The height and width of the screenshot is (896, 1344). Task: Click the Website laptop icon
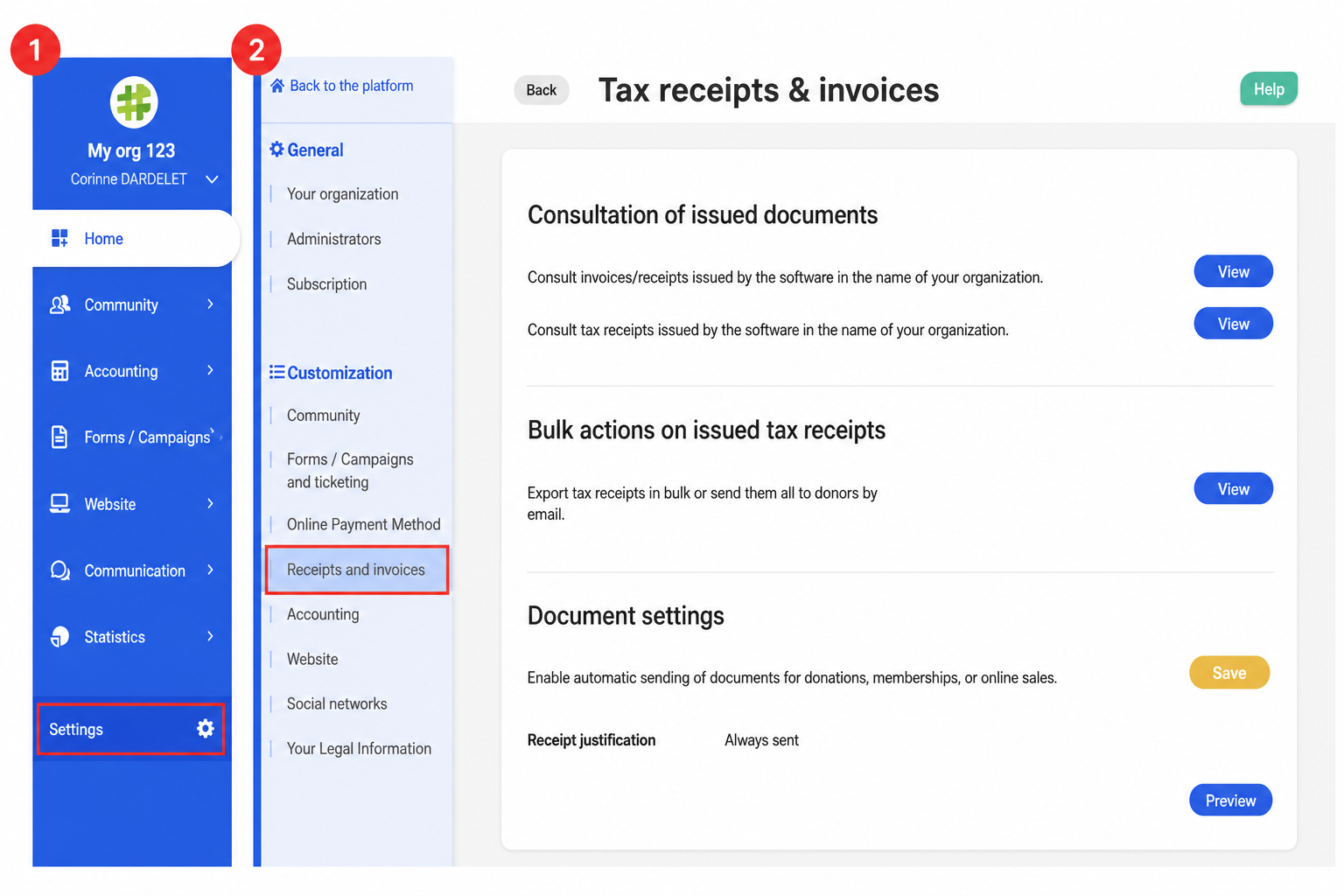click(59, 503)
